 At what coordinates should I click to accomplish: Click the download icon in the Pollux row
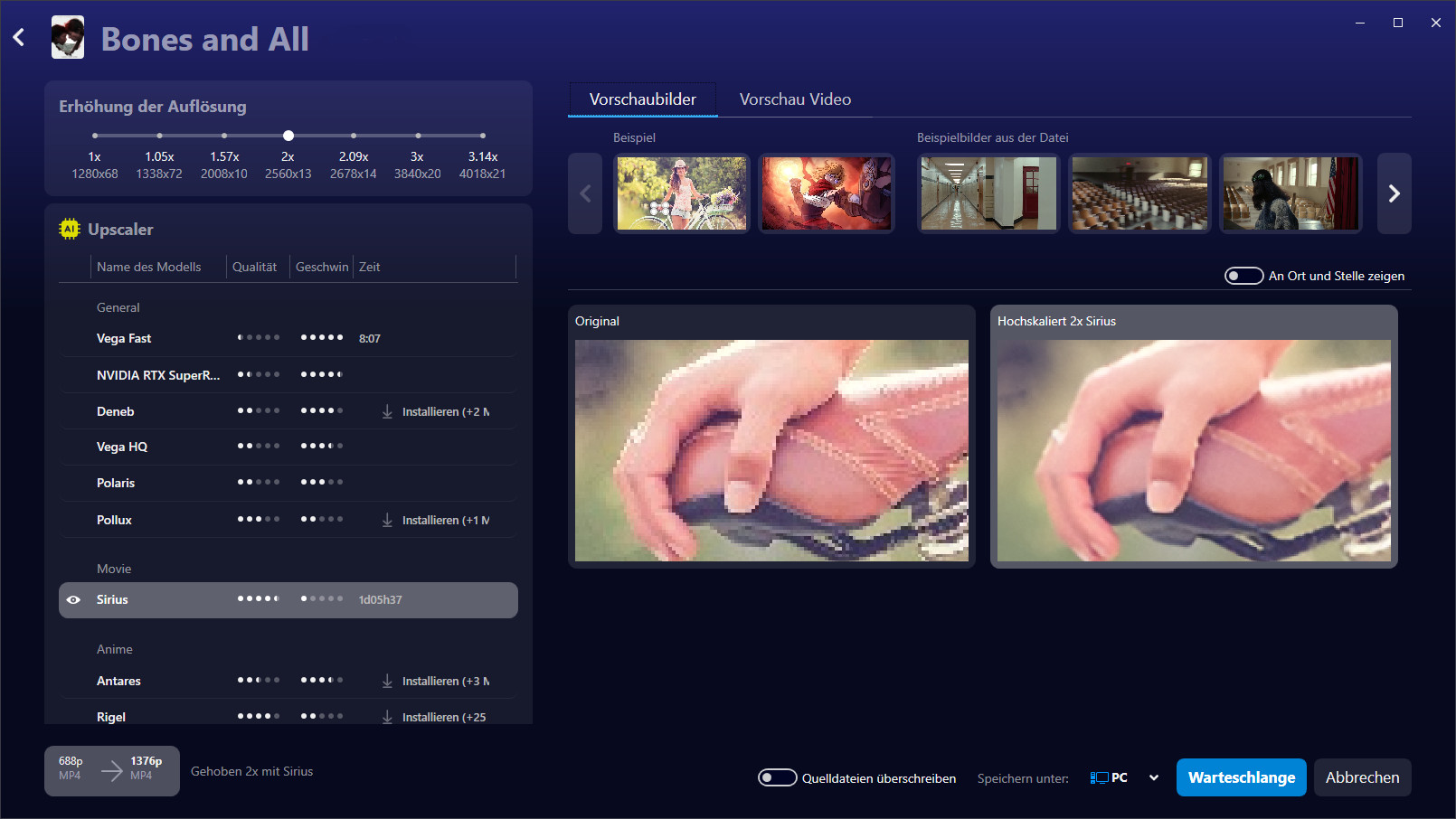tap(387, 520)
